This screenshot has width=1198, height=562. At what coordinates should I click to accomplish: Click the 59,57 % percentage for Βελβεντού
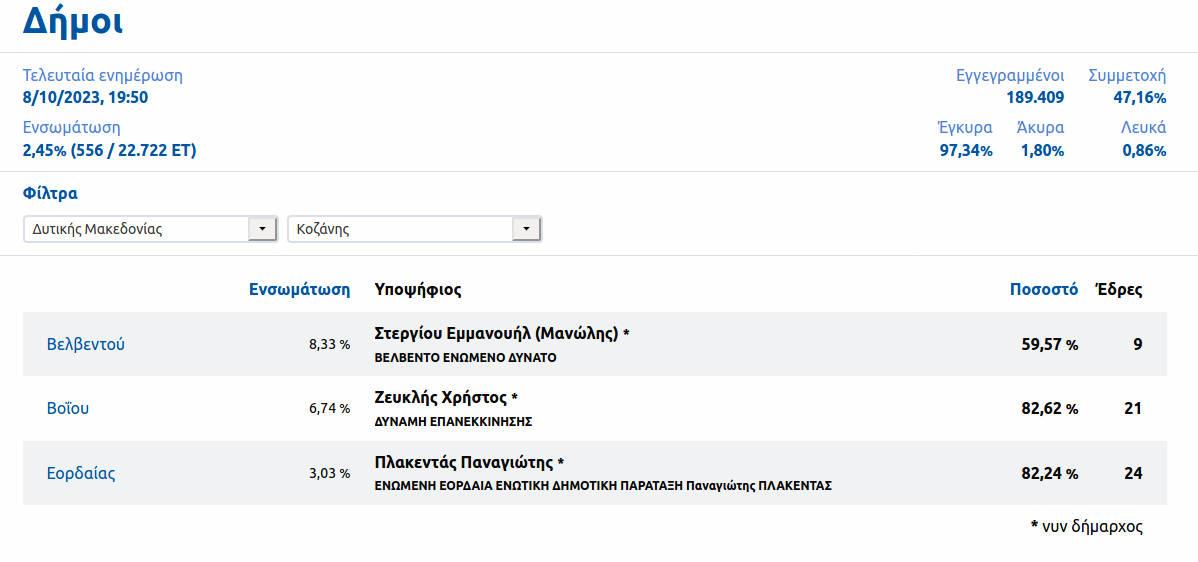1049,345
